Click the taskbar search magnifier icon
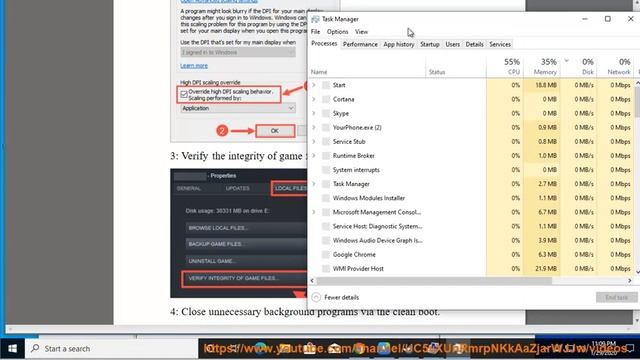The image size is (640, 360). (36, 348)
